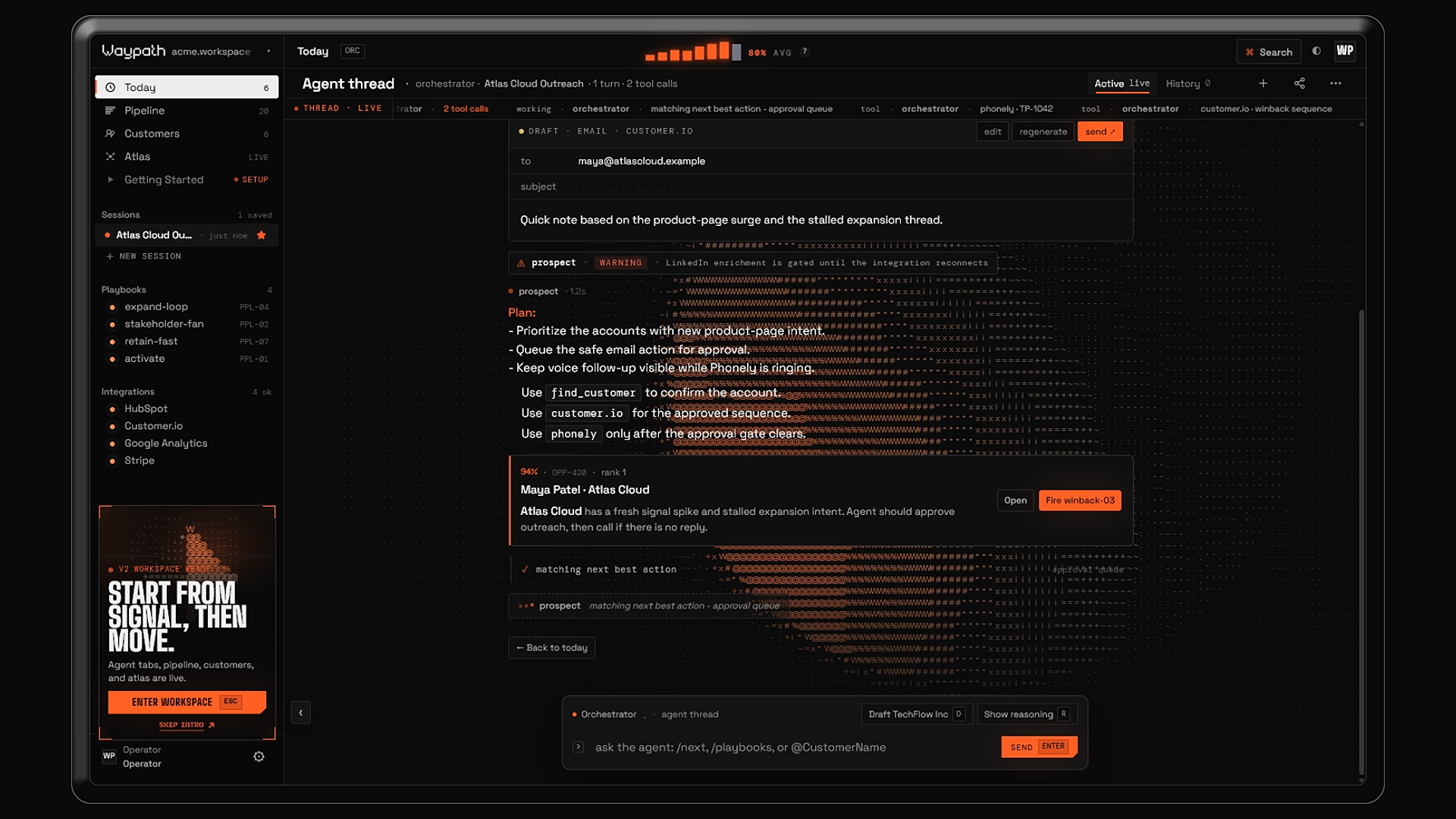The width and height of the screenshot is (1456, 819).
Task: Click the Customers people icon
Action: 110,133
